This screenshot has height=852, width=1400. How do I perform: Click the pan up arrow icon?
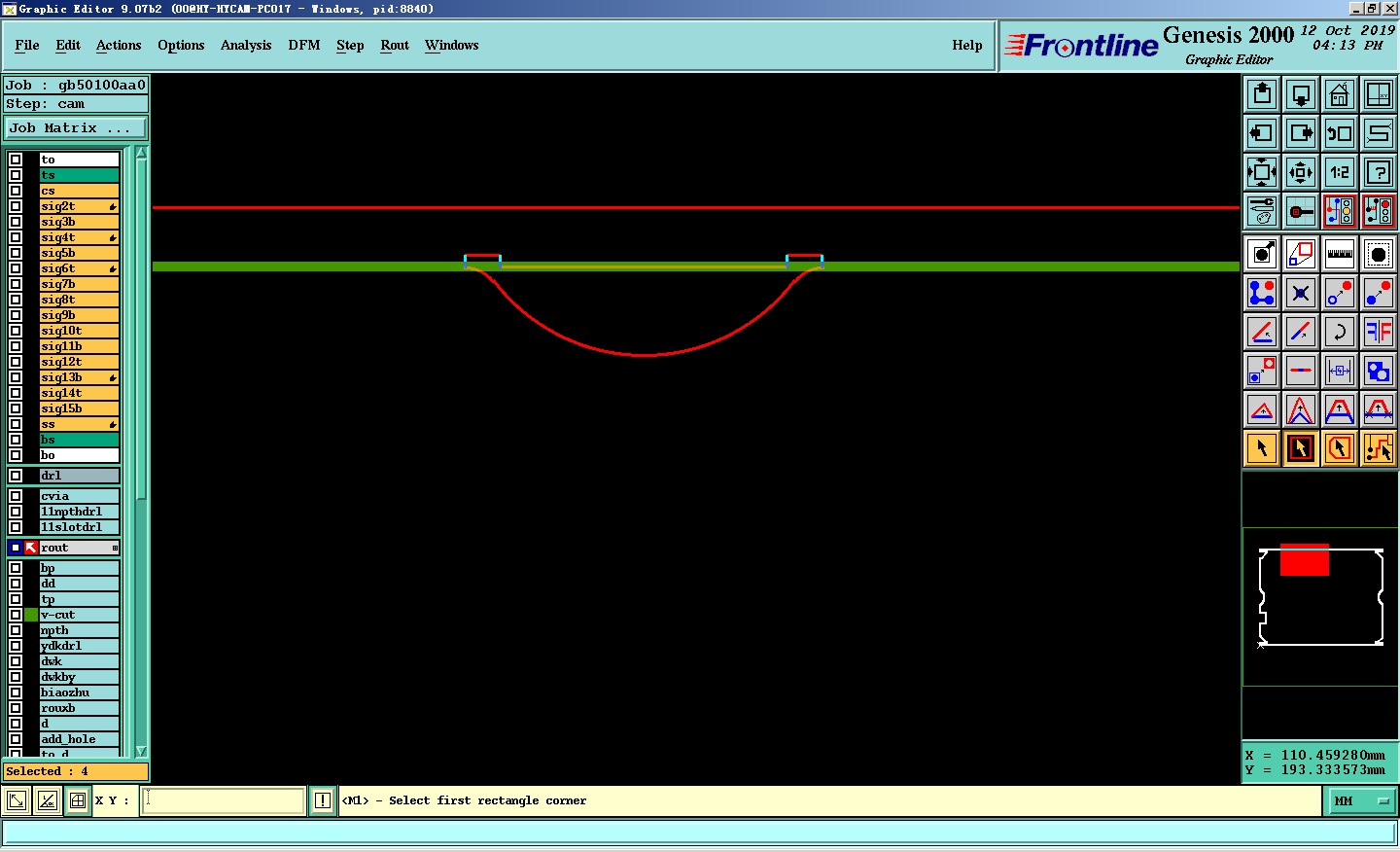point(1262,94)
